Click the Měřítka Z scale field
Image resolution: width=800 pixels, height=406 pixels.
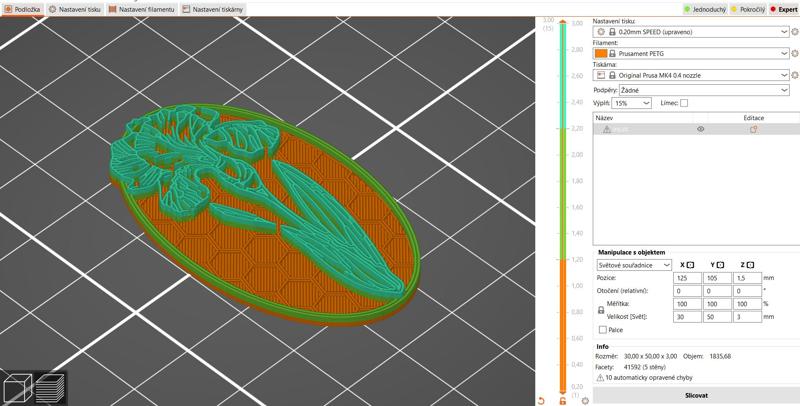tap(747, 304)
